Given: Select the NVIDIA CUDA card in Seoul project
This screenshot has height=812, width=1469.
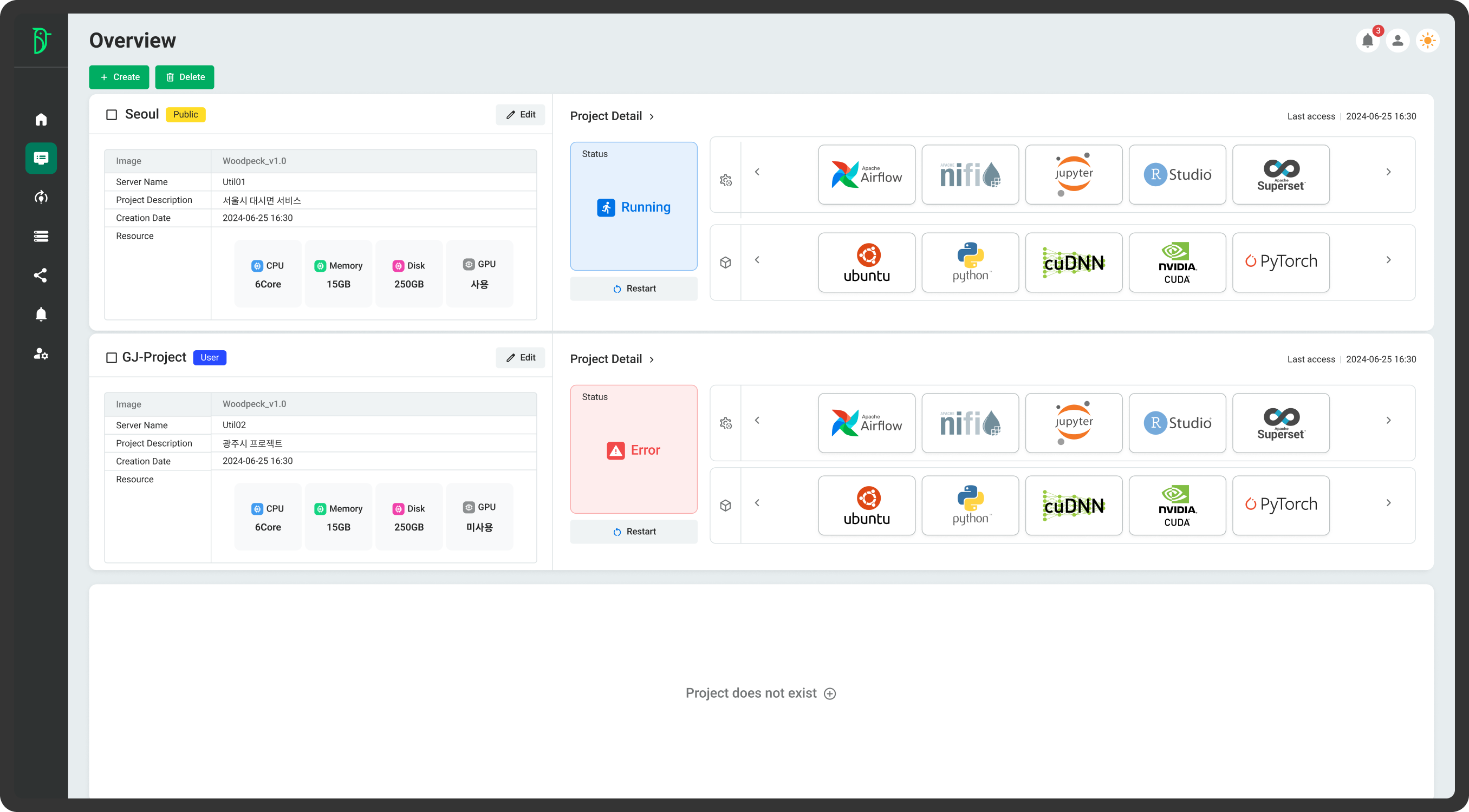Looking at the screenshot, I should tap(1177, 262).
